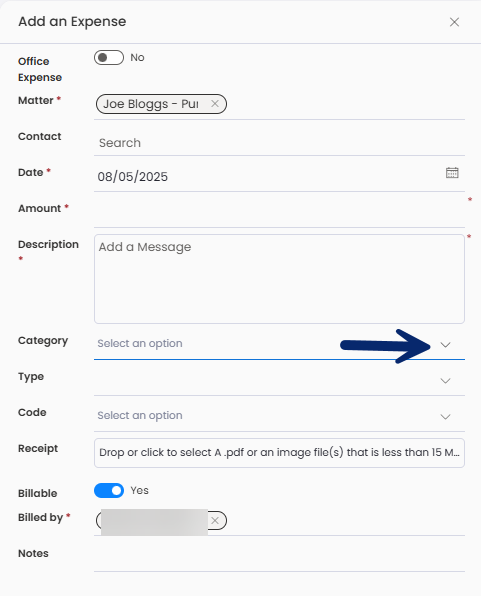Image resolution: width=481 pixels, height=596 pixels.
Task: Click the Notes input line
Action: [279, 559]
